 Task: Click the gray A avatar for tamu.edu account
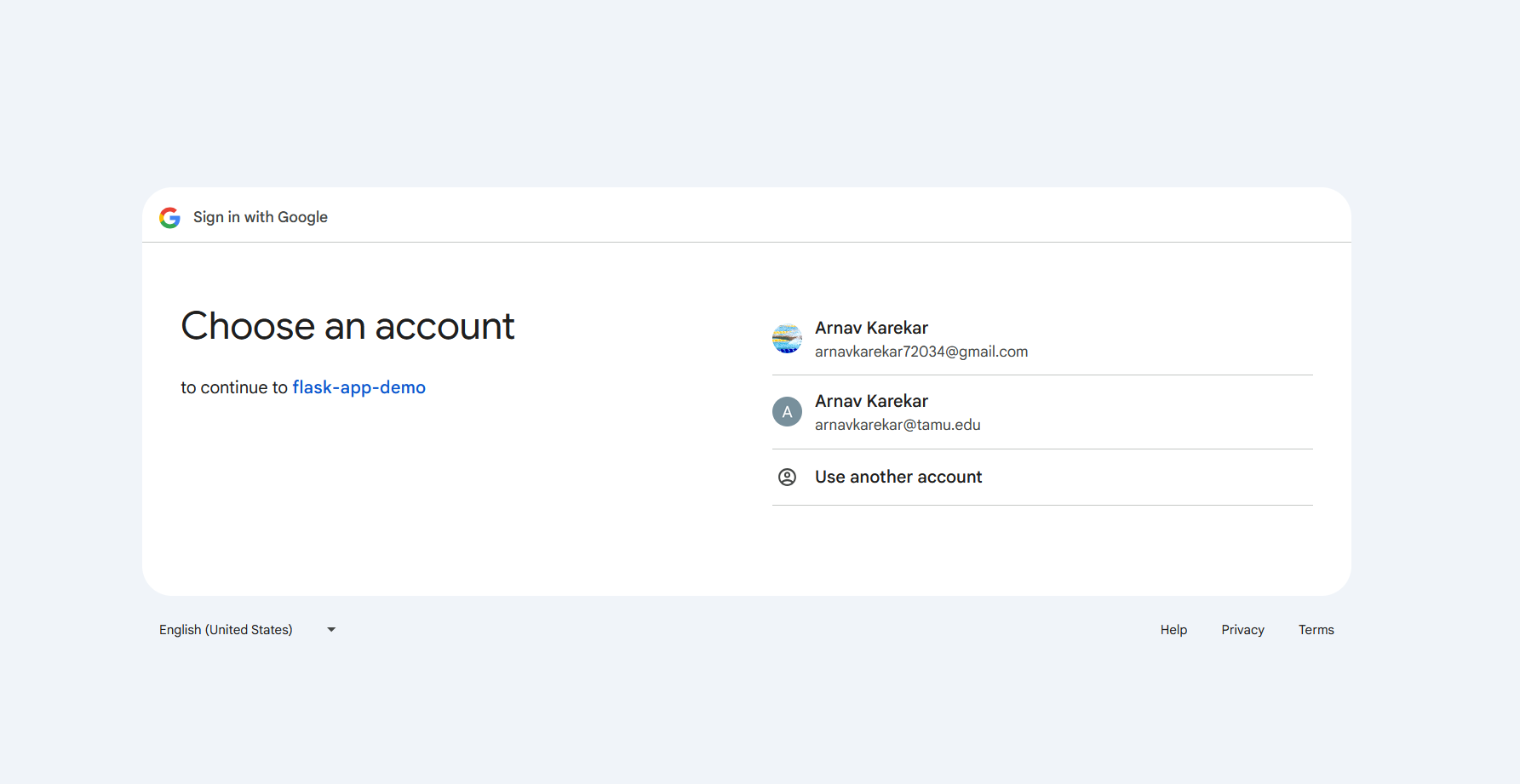coord(787,412)
